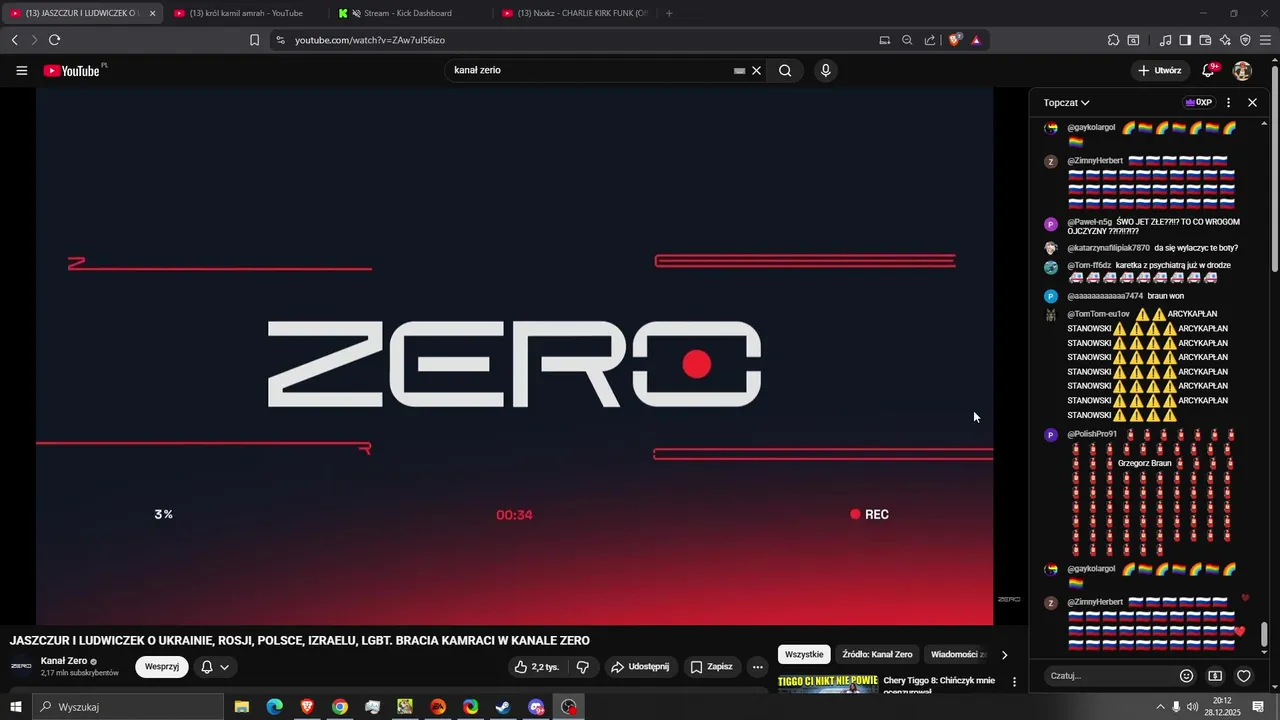Open the system tray volume icon
1280x720 pixels.
(1192, 707)
